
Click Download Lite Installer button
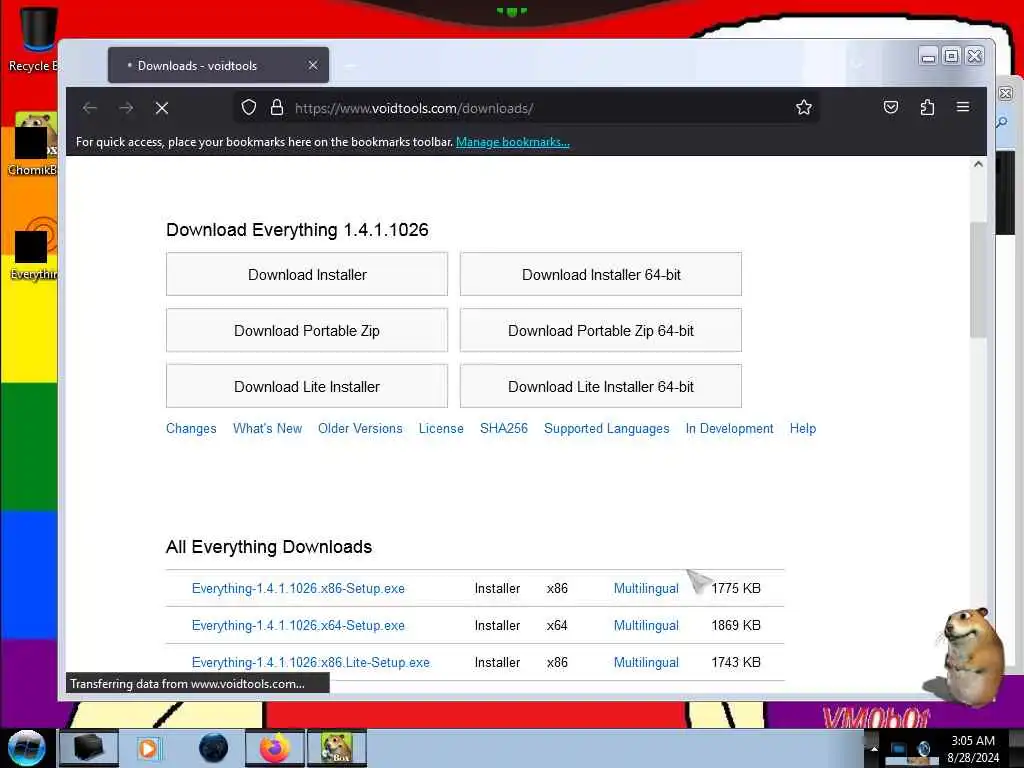click(307, 387)
